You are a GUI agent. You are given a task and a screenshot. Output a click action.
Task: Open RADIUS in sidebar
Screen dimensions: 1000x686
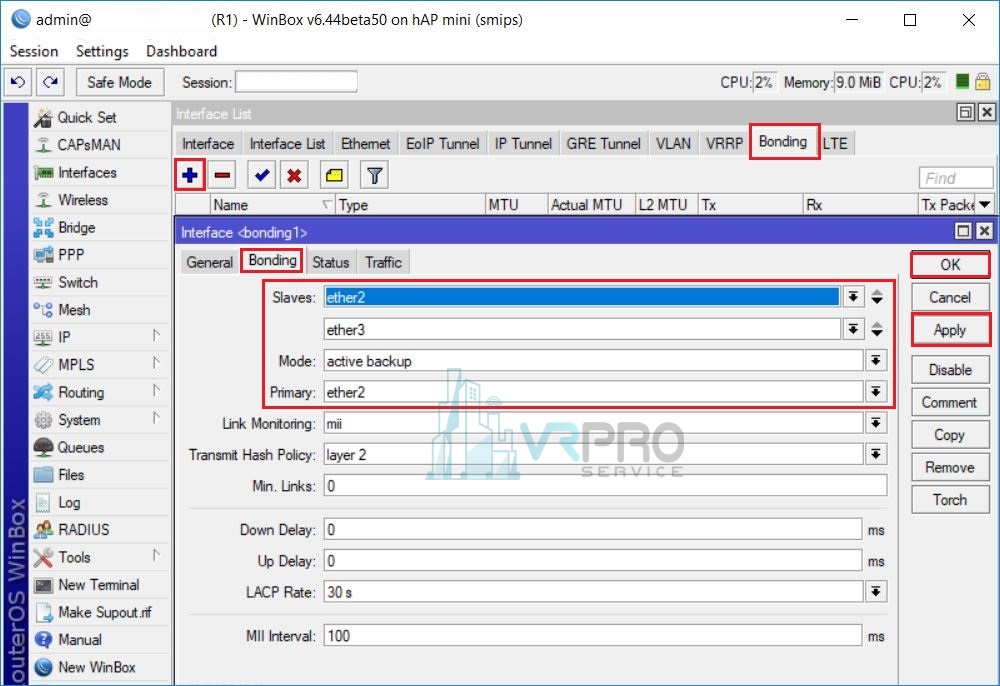(x=84, y=529)
